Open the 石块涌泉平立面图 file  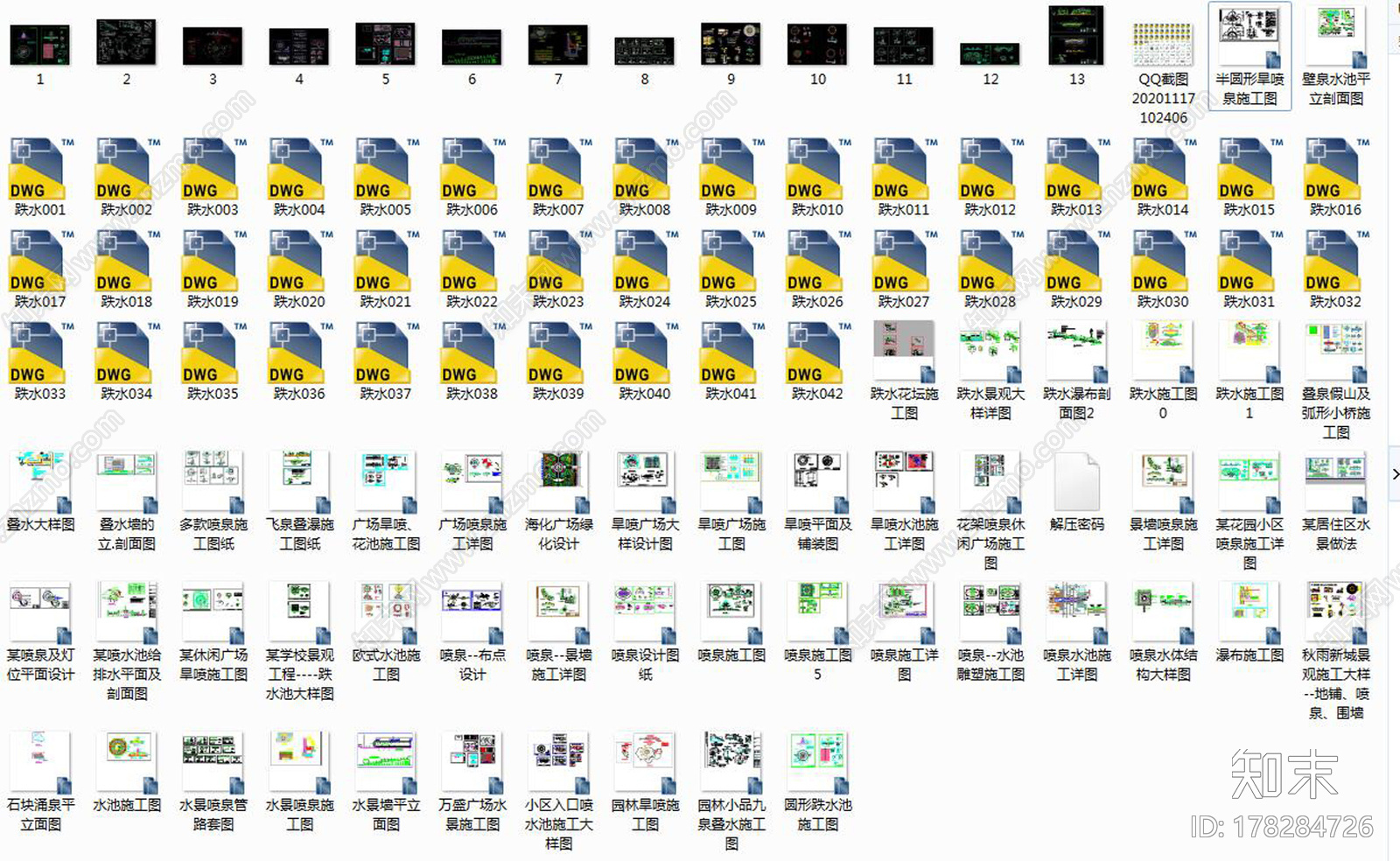(x=39, y=762)
